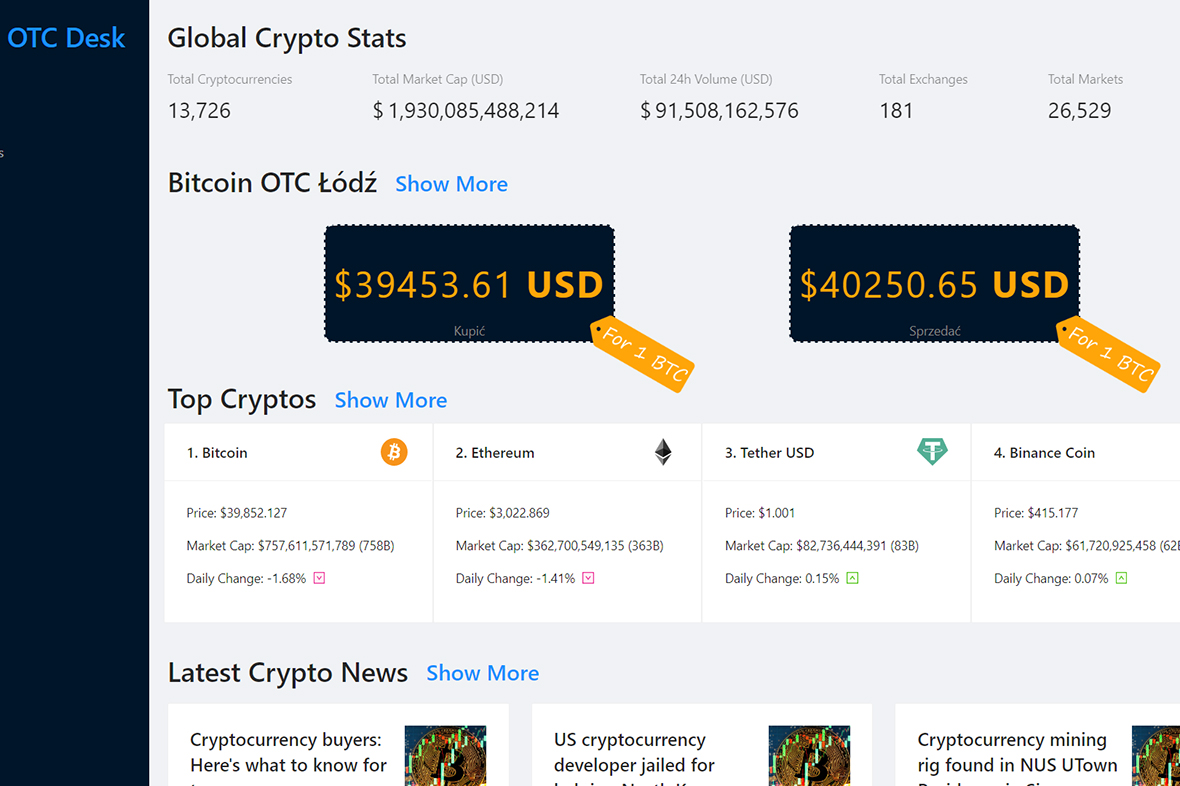Open Show More next to Bitcoin OTC Łódź
This screenshot has width=1180, height=786.
[451, 184]
